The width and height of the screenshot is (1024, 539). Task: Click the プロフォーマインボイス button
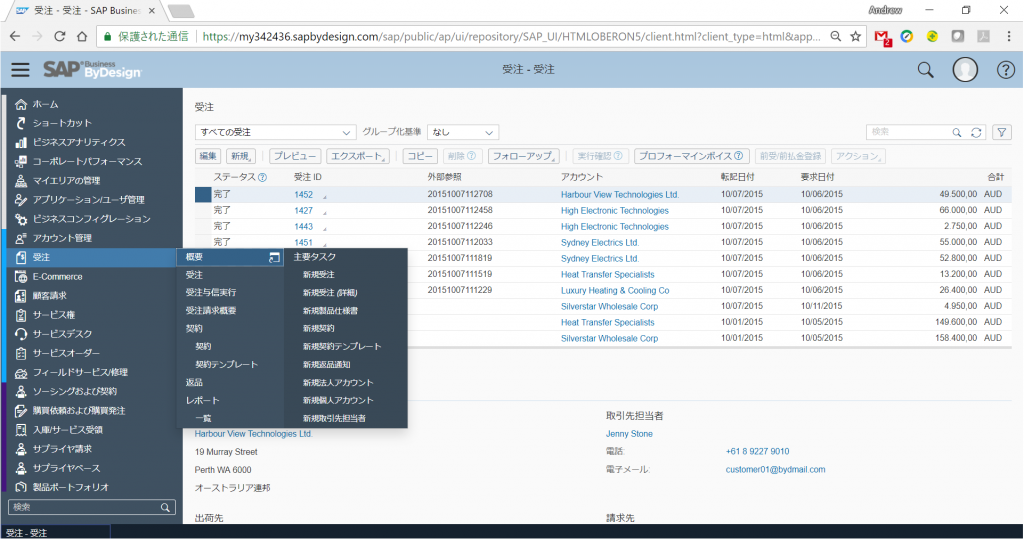pyautogui.click(x=691, y=156)
